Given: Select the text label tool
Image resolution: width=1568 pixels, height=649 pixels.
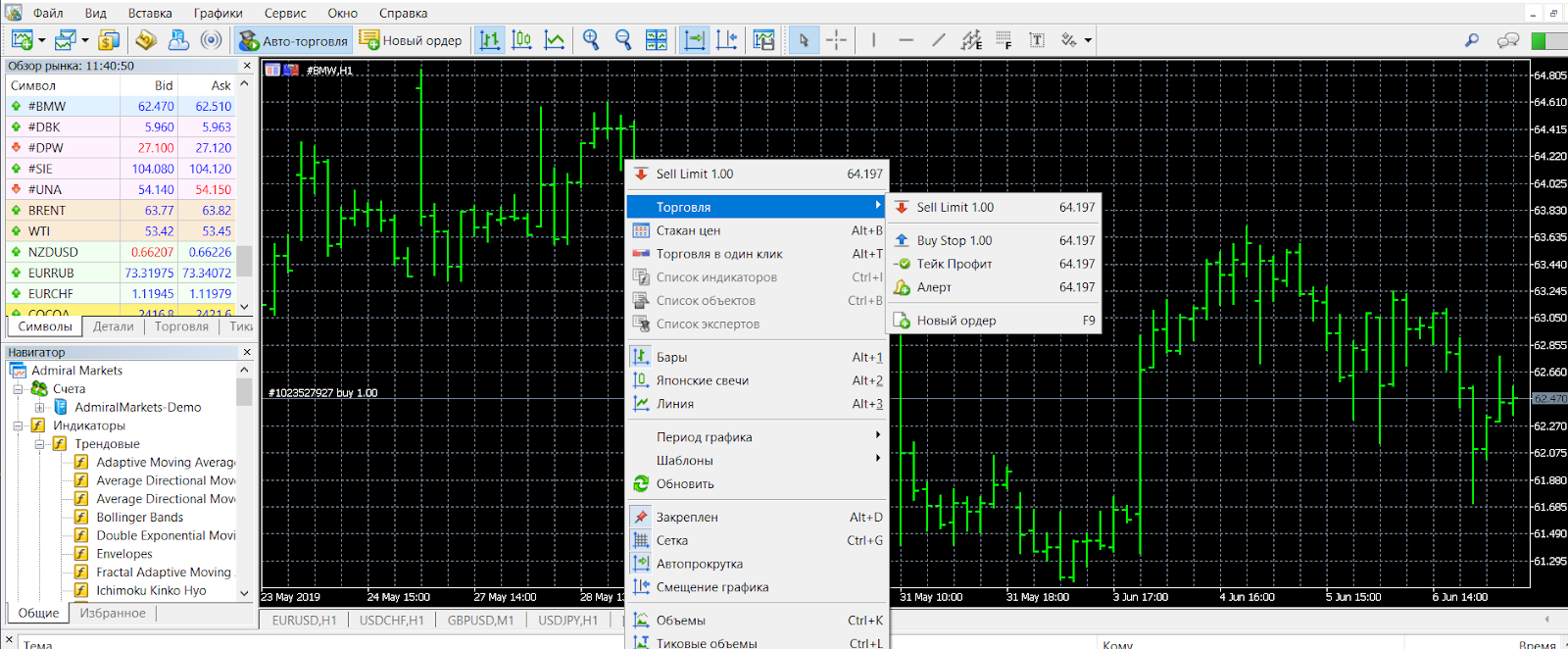Looking at the screenshot, I should pyautogui.click(x=1037, y=40).
